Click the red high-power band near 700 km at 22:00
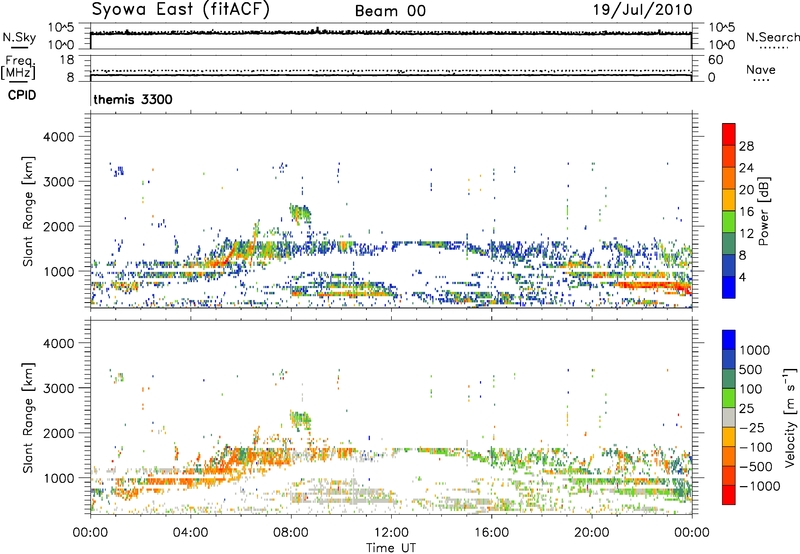Screen dimensions: 800x554 [x=653, y=285]
